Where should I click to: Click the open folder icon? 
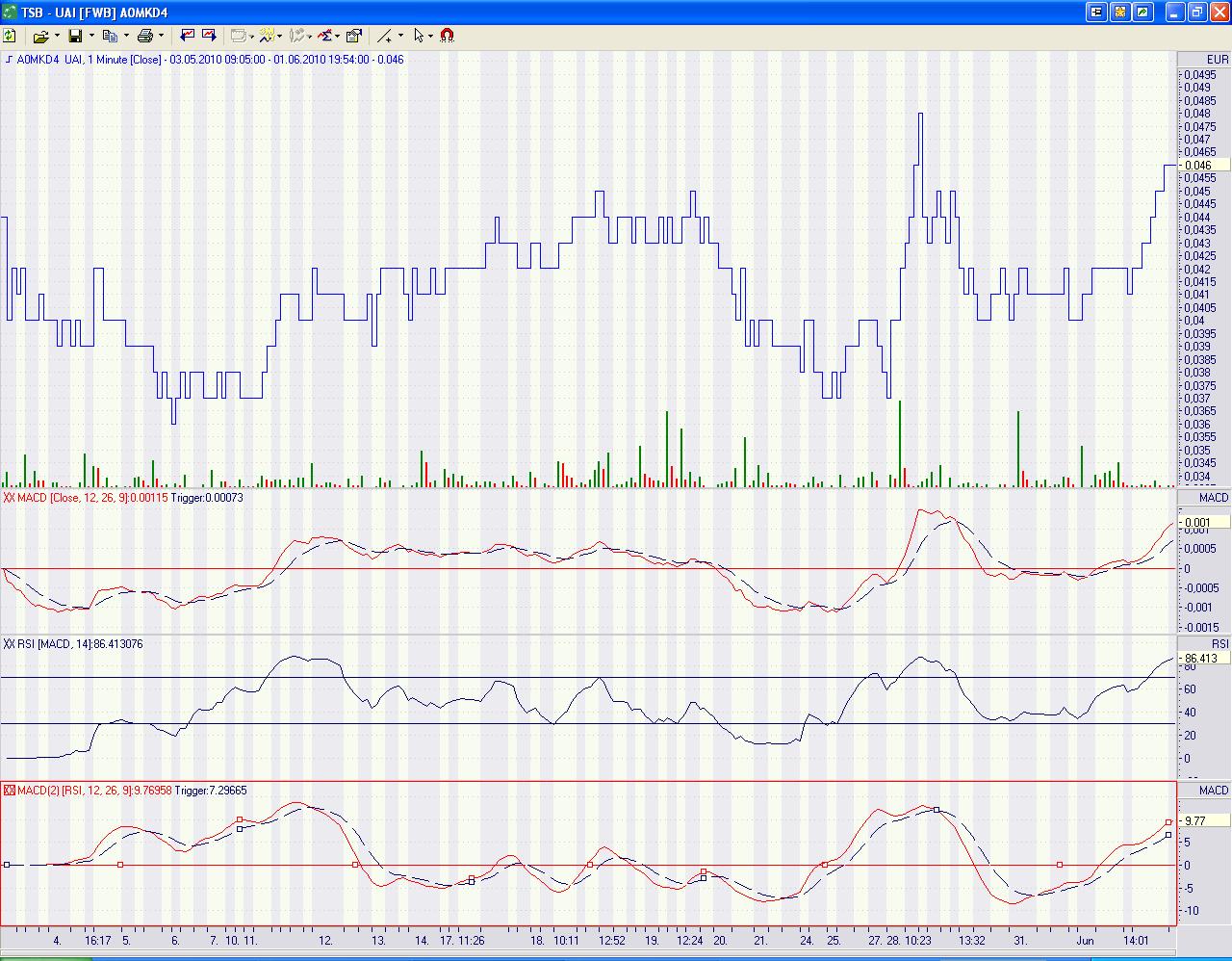click(x=39, y=36)
